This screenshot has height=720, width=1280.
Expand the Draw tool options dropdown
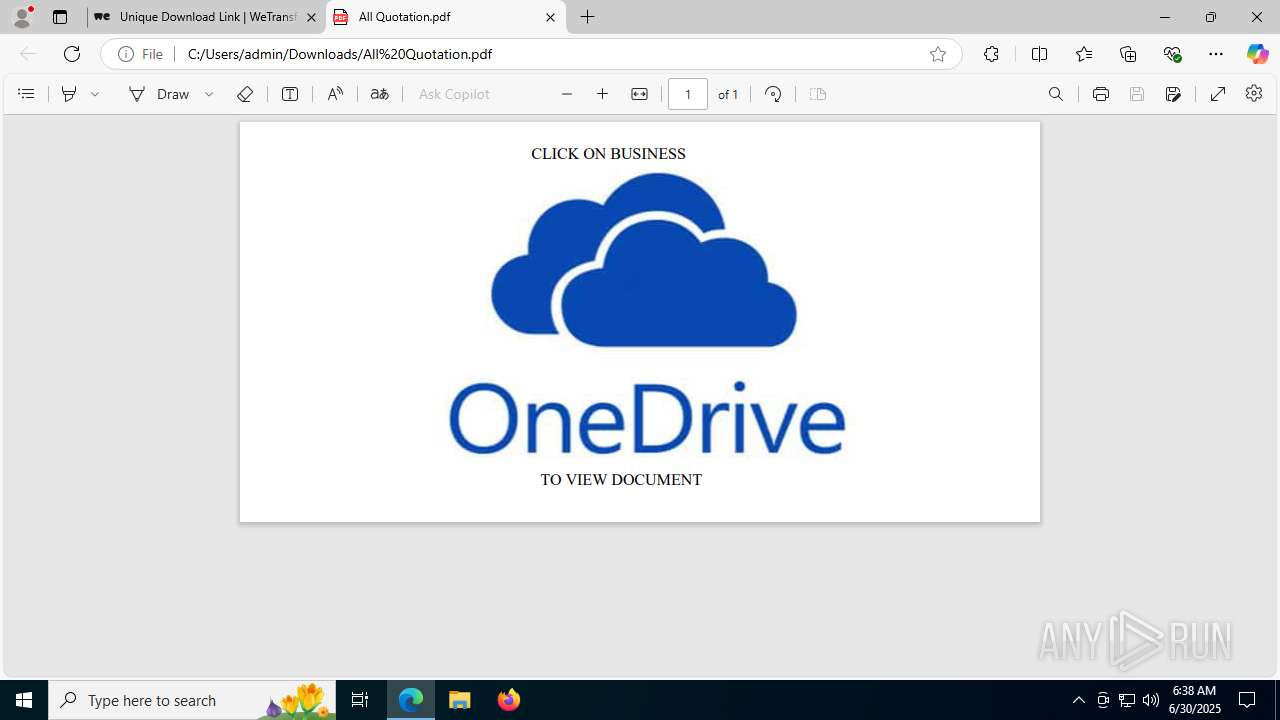(x=209, y=94)
